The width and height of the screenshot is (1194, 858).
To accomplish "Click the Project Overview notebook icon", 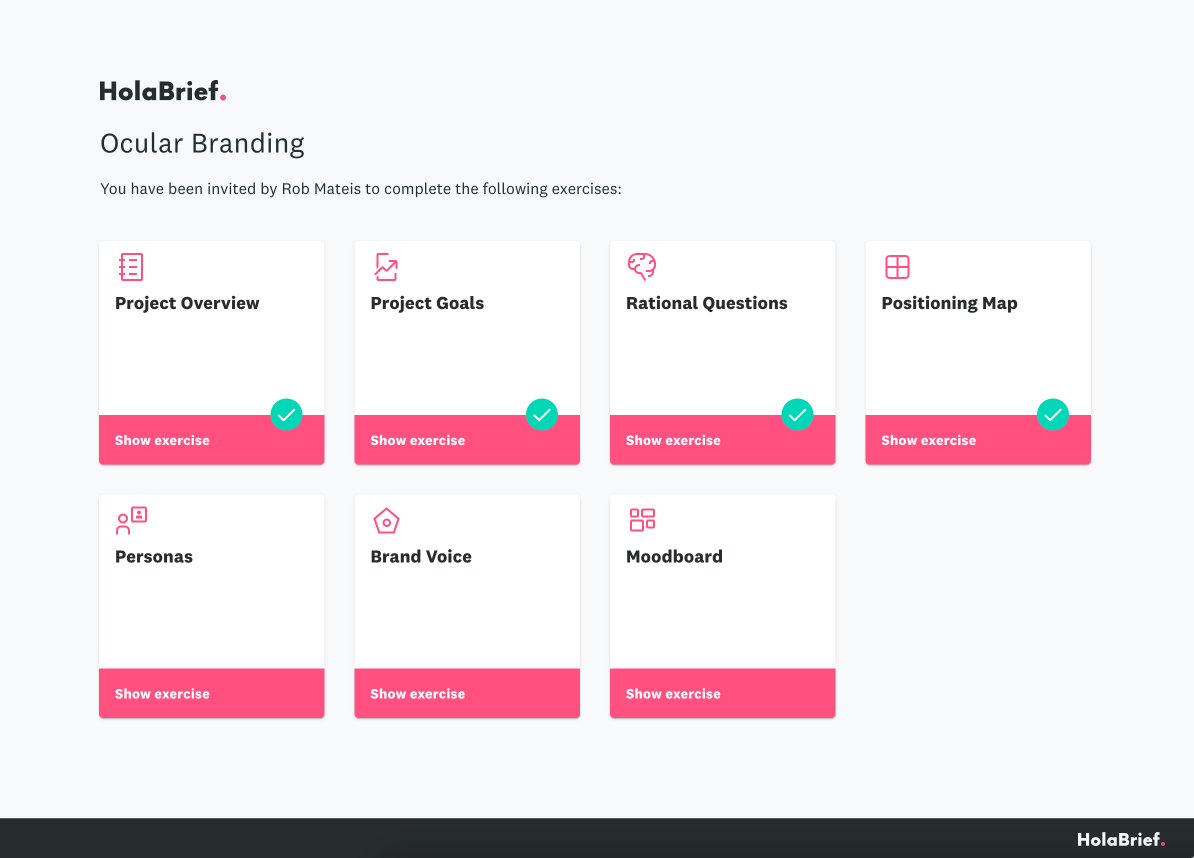I will coord(131,267).
